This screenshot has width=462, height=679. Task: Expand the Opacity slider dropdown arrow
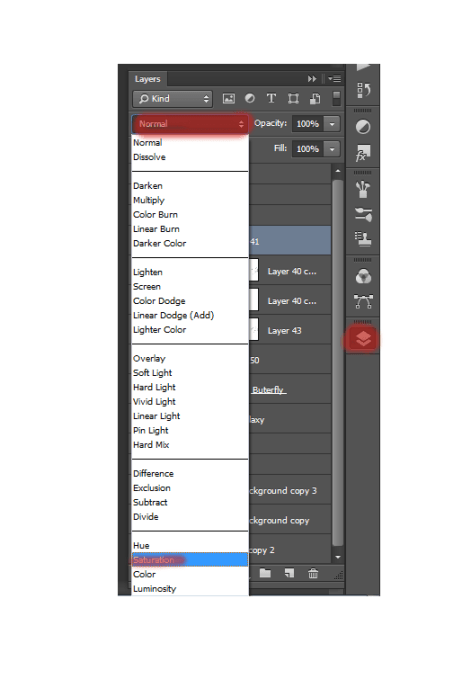pos(332,124)
